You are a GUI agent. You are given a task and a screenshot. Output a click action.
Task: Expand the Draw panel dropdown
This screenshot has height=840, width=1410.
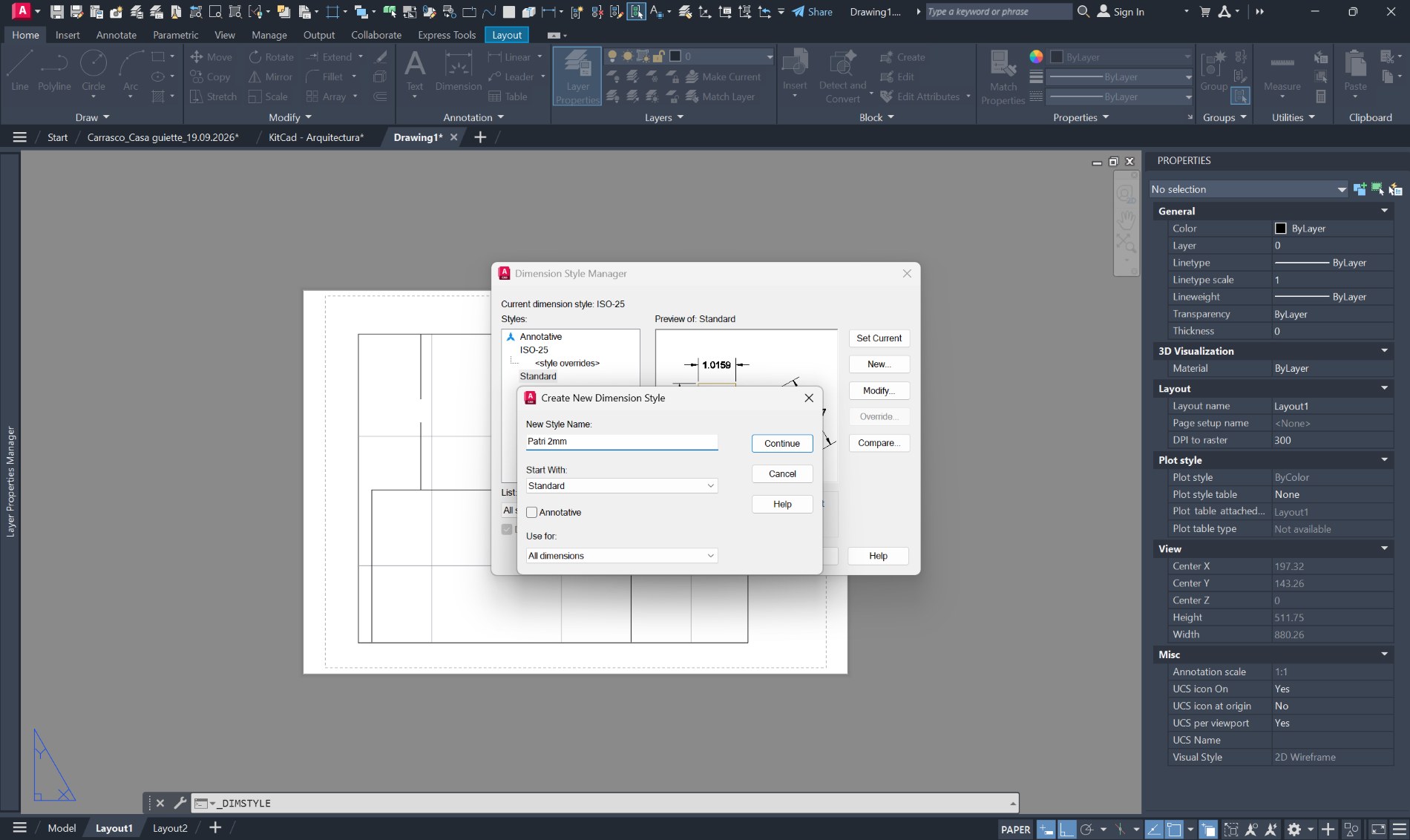tap(93, 117)
